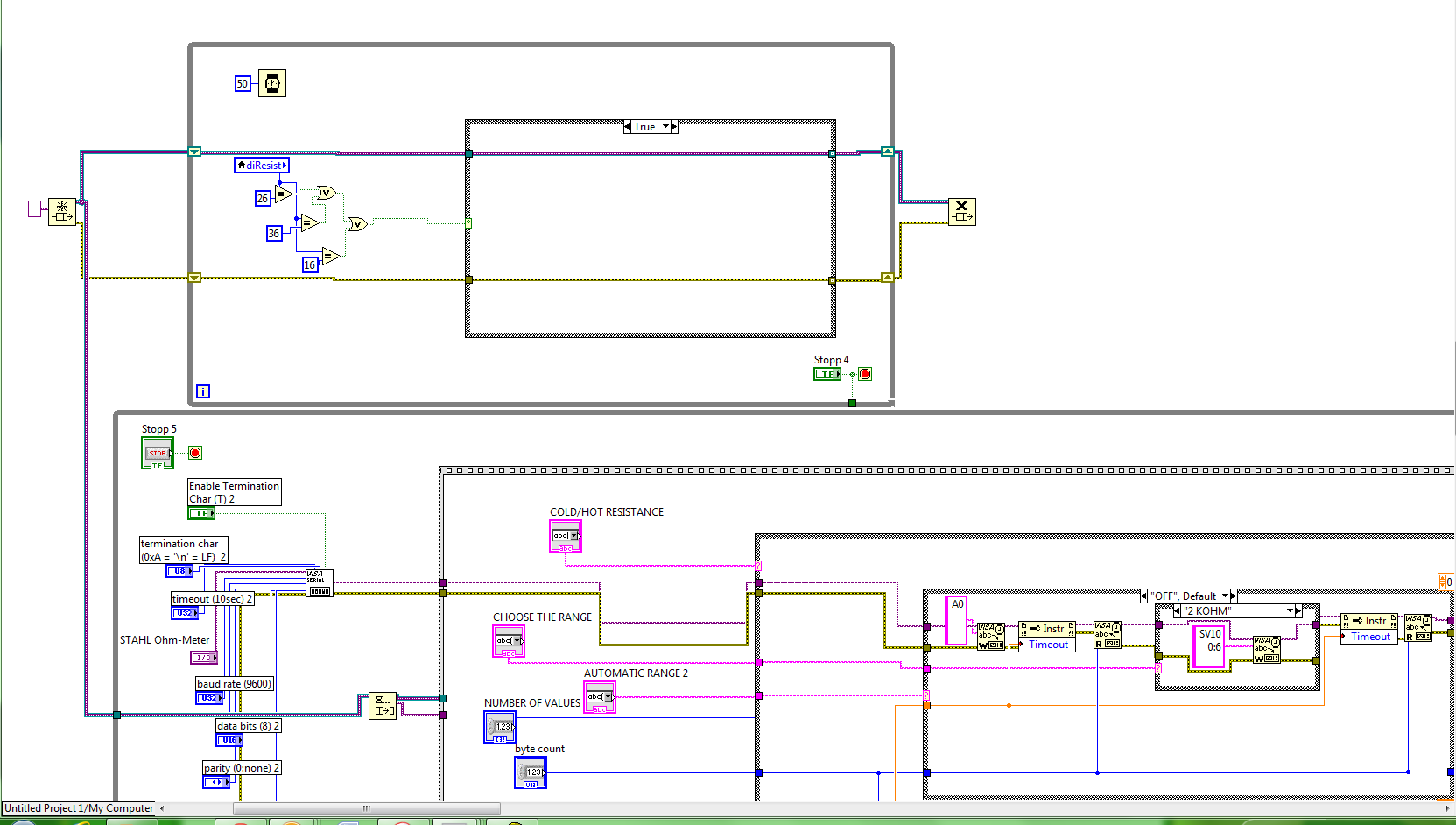Click the numeric constant 50
This screenshot has height=825, width=1456.
243,83
